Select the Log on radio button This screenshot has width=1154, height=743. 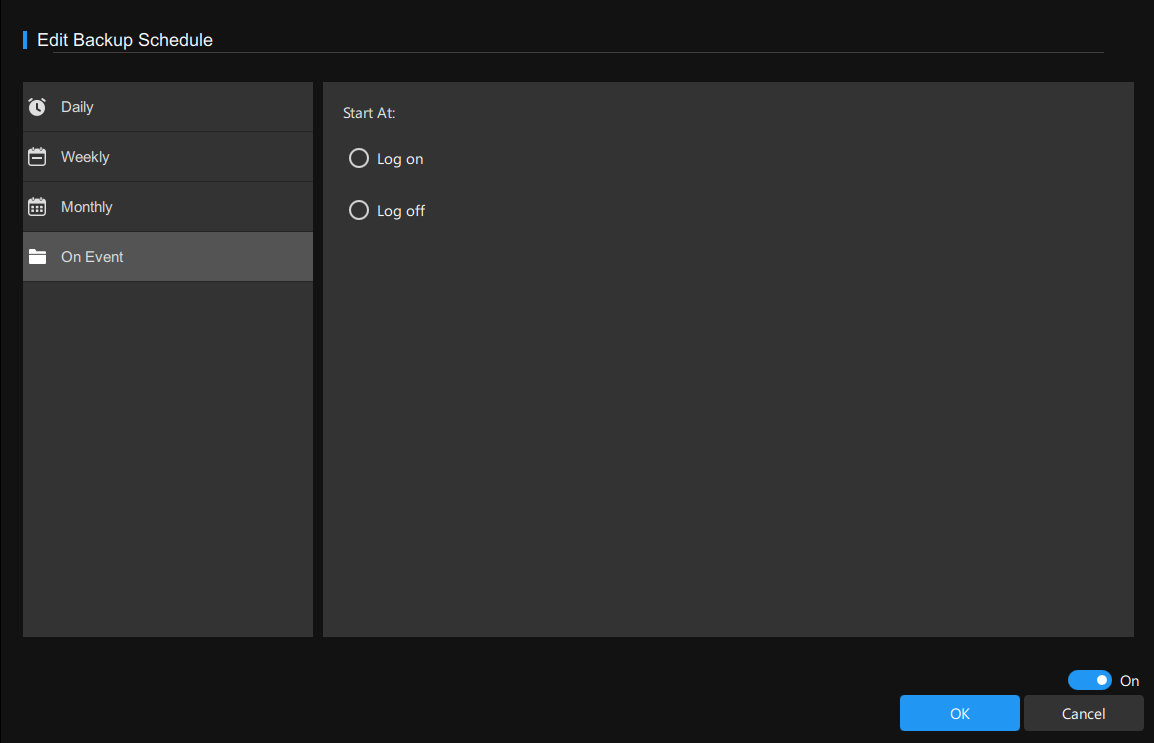tap(358, 158)
